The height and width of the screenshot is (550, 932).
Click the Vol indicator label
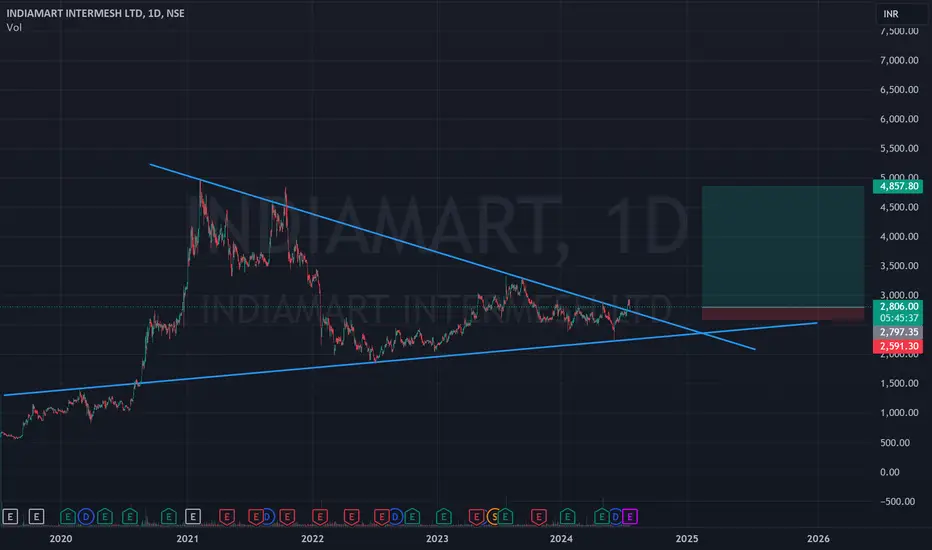click(x=14, y=27)
